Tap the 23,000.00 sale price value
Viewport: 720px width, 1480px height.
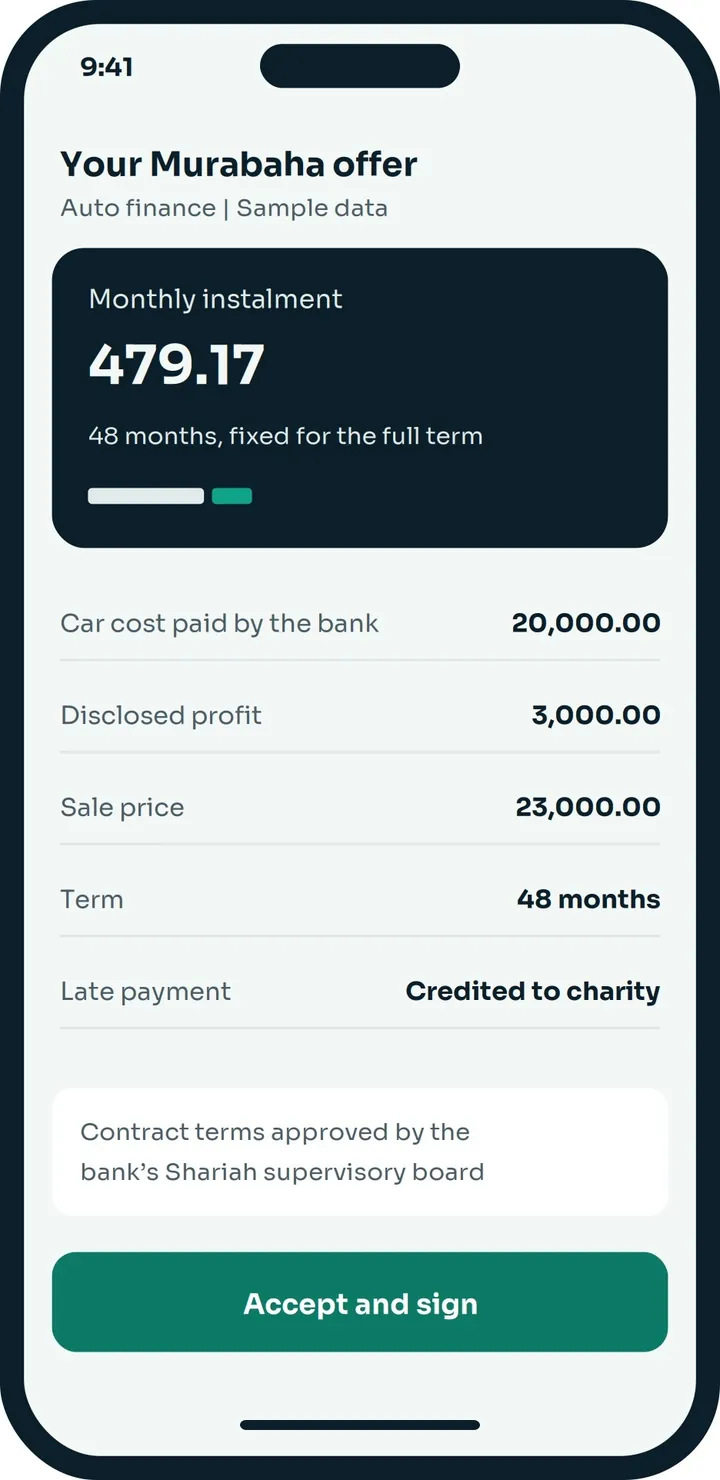(588, 807)
